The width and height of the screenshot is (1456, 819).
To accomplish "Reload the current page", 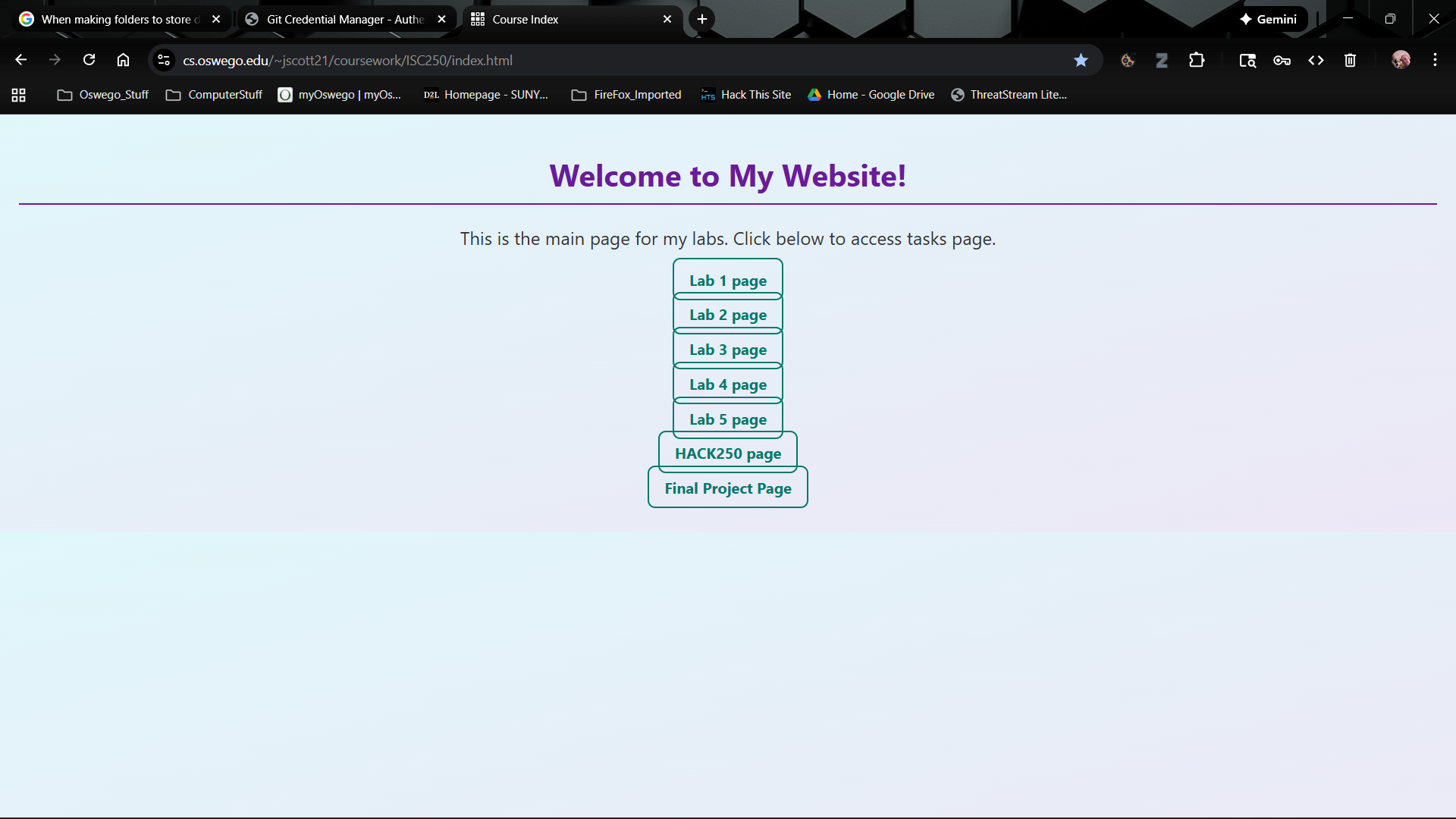I will [89, 60].
